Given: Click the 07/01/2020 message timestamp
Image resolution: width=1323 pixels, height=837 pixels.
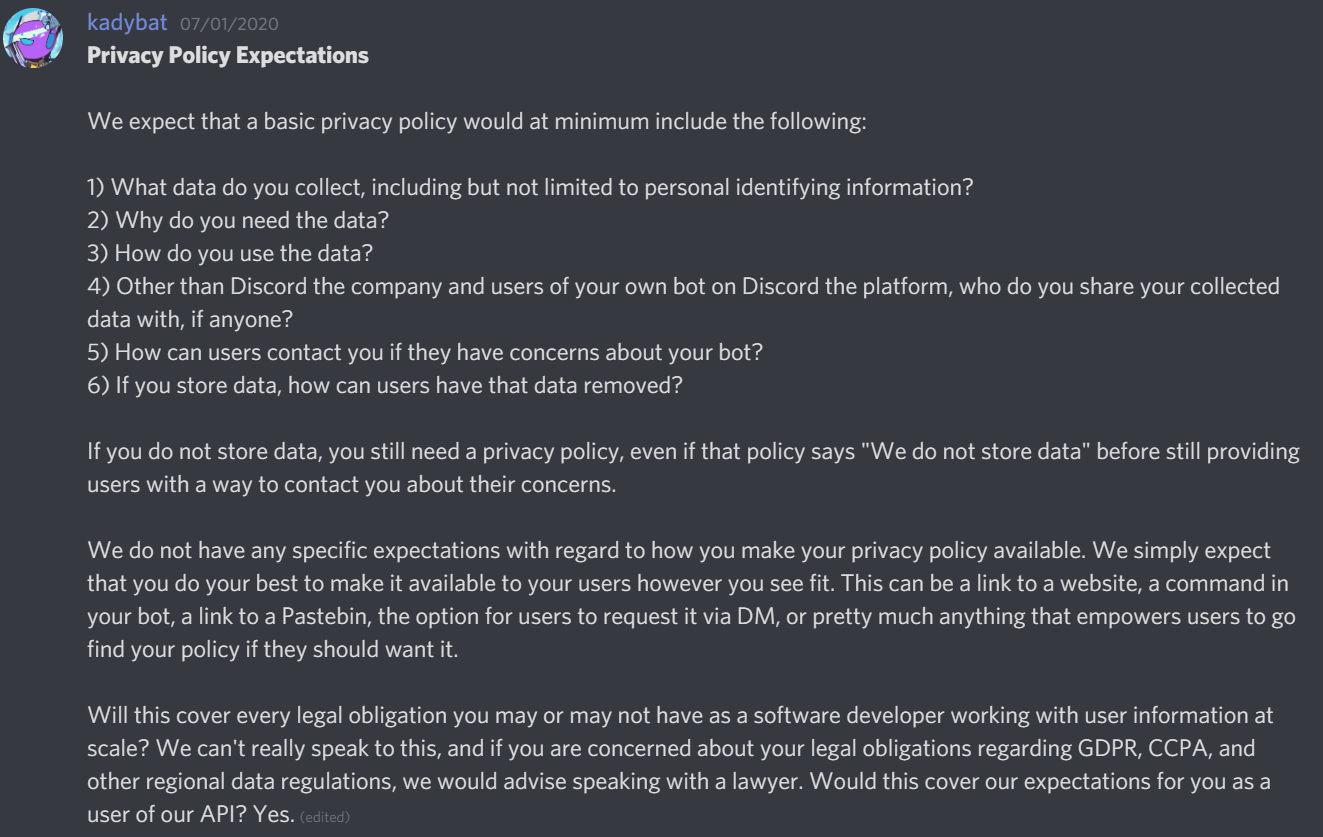Looking at the screenshot, I should 229,24.
